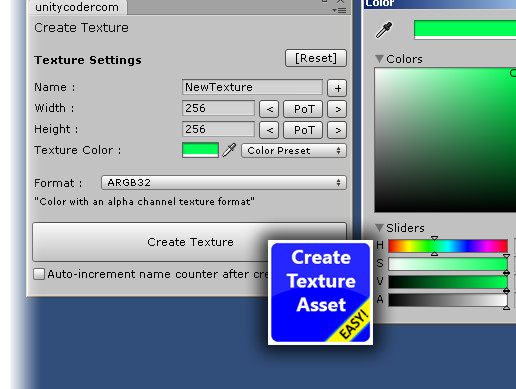Decrease Height with the left arrow button

(269, 130)
